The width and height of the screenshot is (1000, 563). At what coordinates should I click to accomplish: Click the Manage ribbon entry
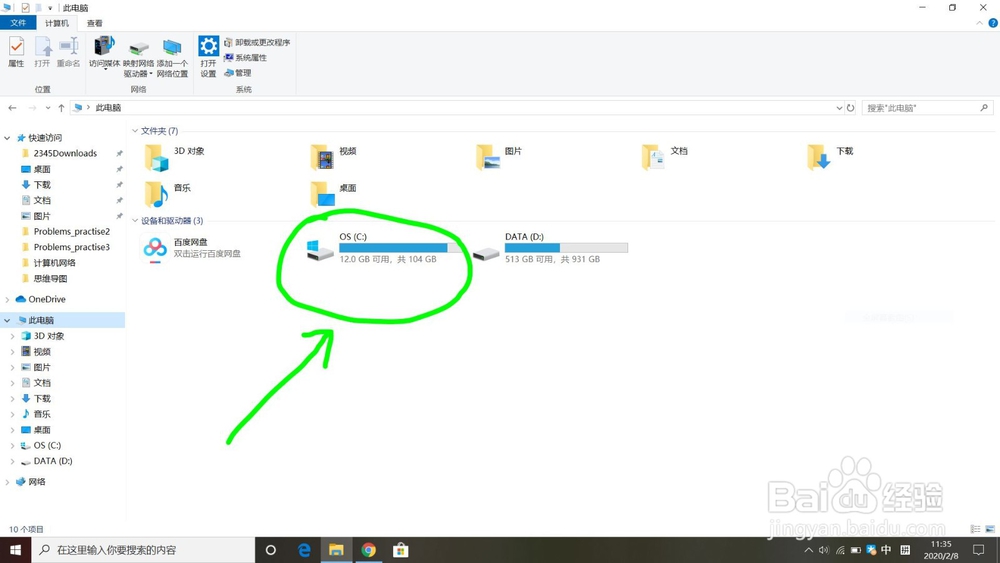click(238, 73)
